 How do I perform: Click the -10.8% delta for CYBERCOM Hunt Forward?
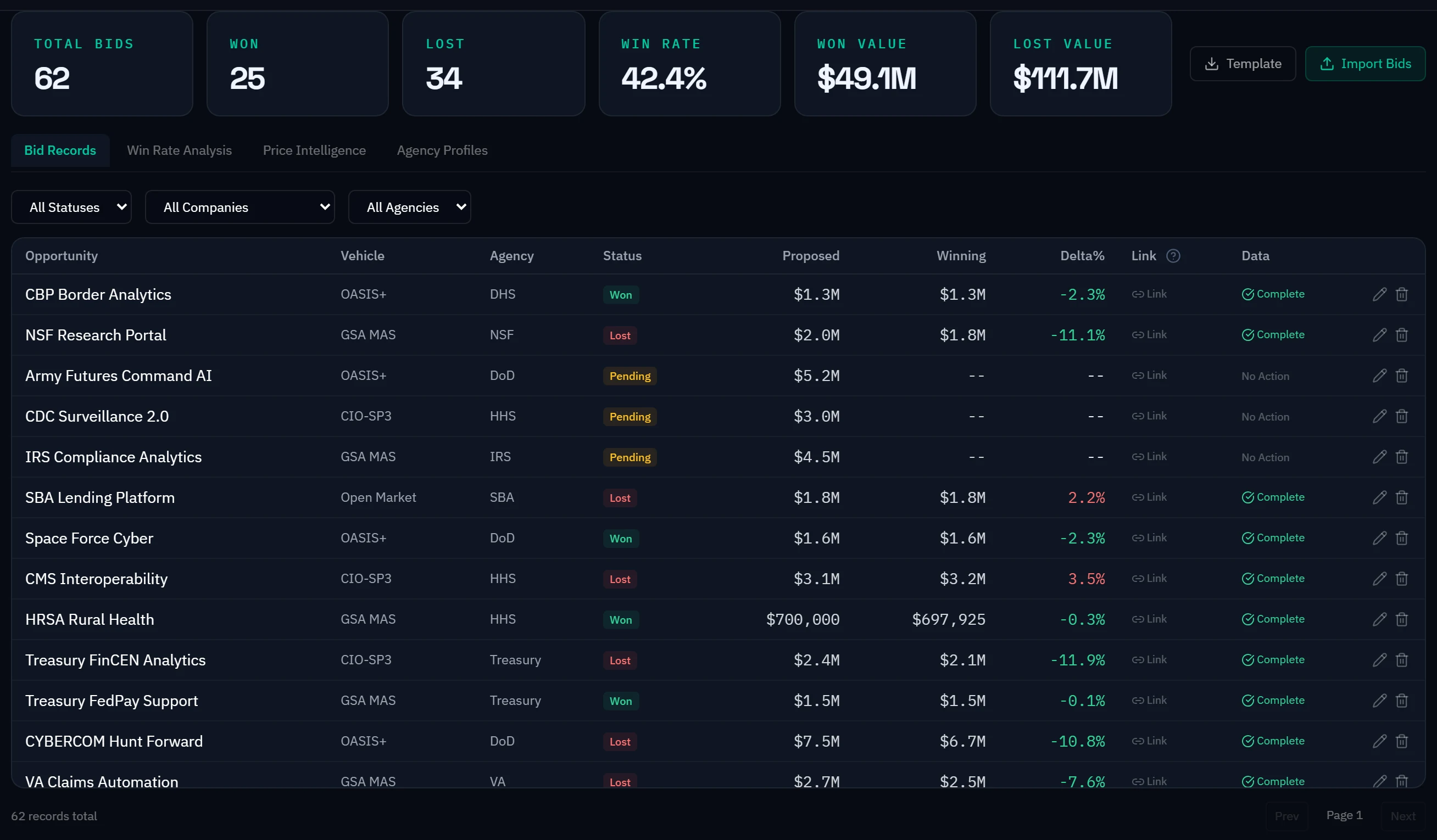coord(1077,741)
